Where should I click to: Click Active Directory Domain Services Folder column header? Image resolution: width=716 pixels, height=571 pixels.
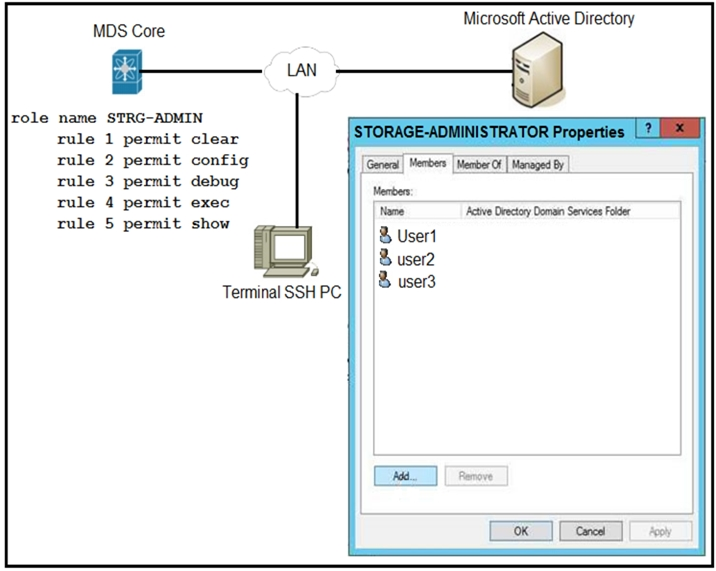coord(547,211)
